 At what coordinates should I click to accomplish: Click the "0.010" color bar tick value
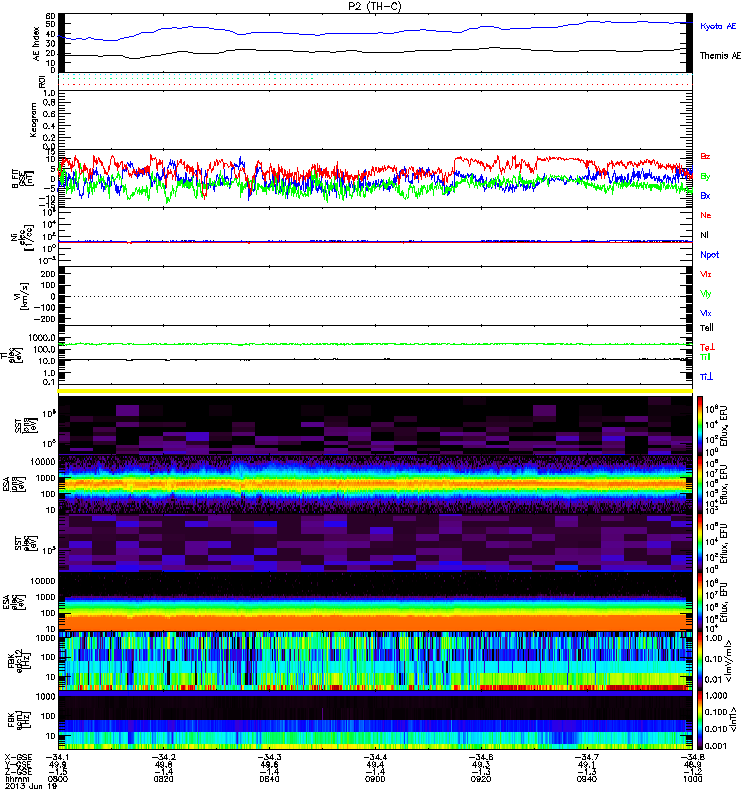coord(715,729)
